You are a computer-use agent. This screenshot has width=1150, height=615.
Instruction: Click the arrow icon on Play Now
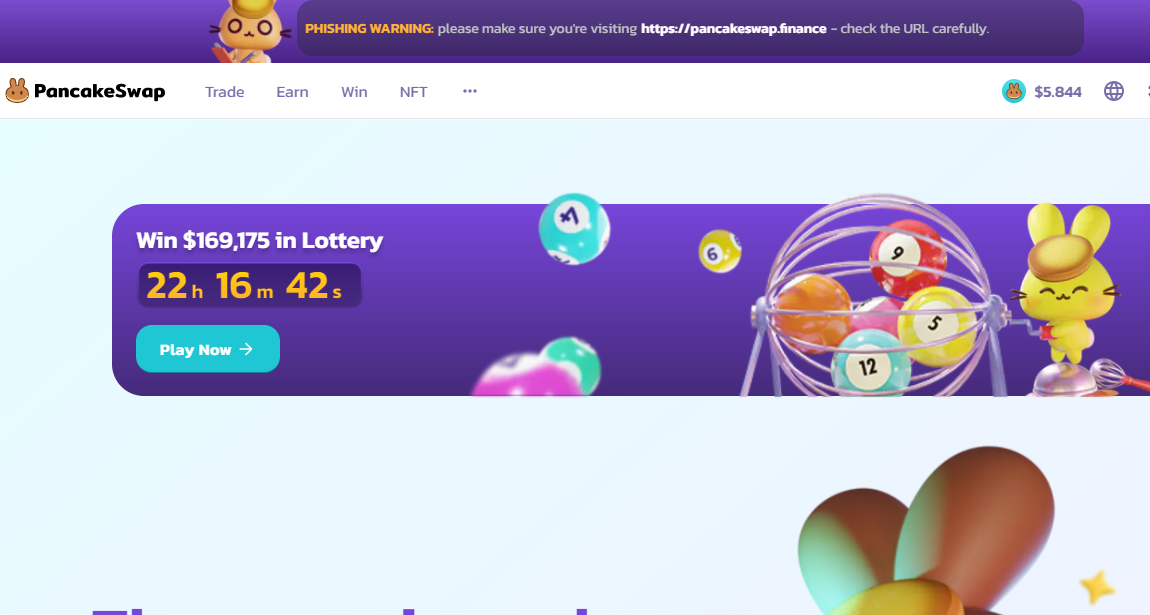246,349
